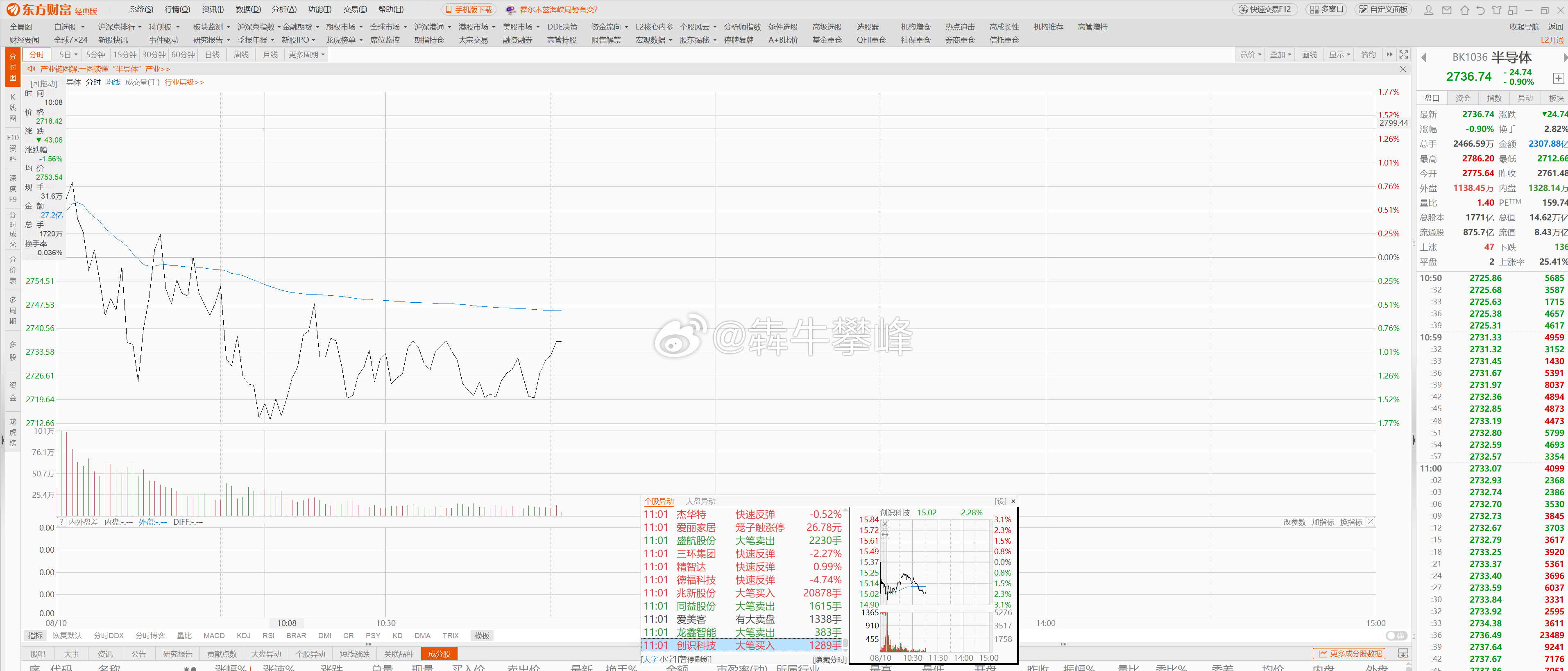Open the 分时图 sidebar panel

point(13,68)
